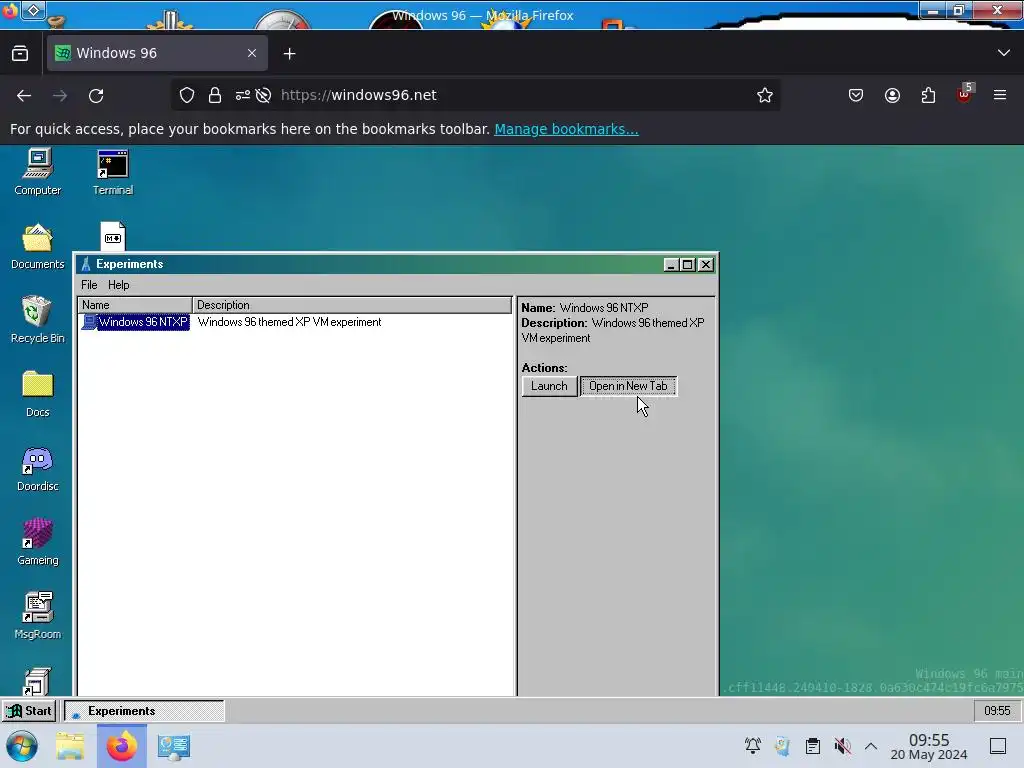Screen dimensions: 1024x768
Task: Click the Description column header
Action: tap(352, 305)
